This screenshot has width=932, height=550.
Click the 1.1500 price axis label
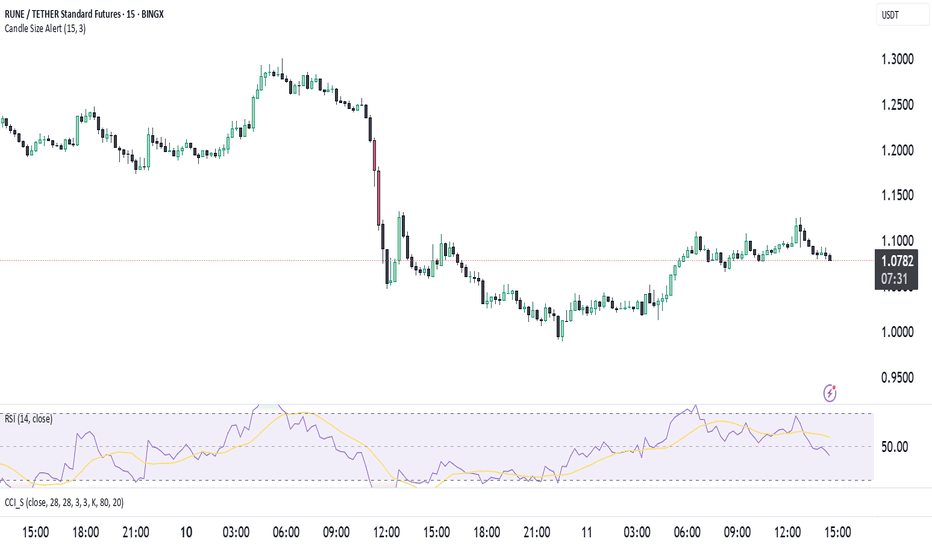897,195
